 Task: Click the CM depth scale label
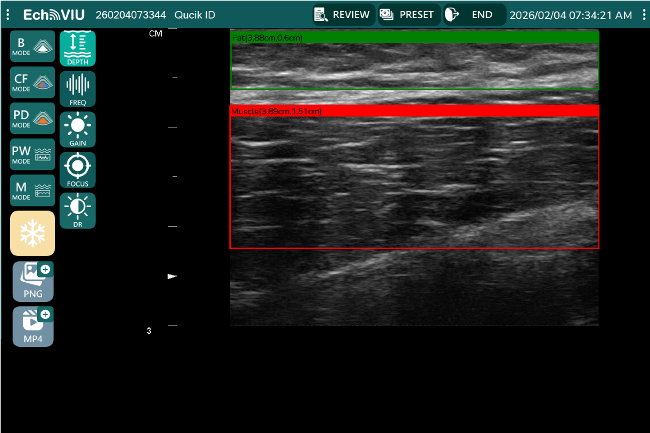tap(155, 34)
